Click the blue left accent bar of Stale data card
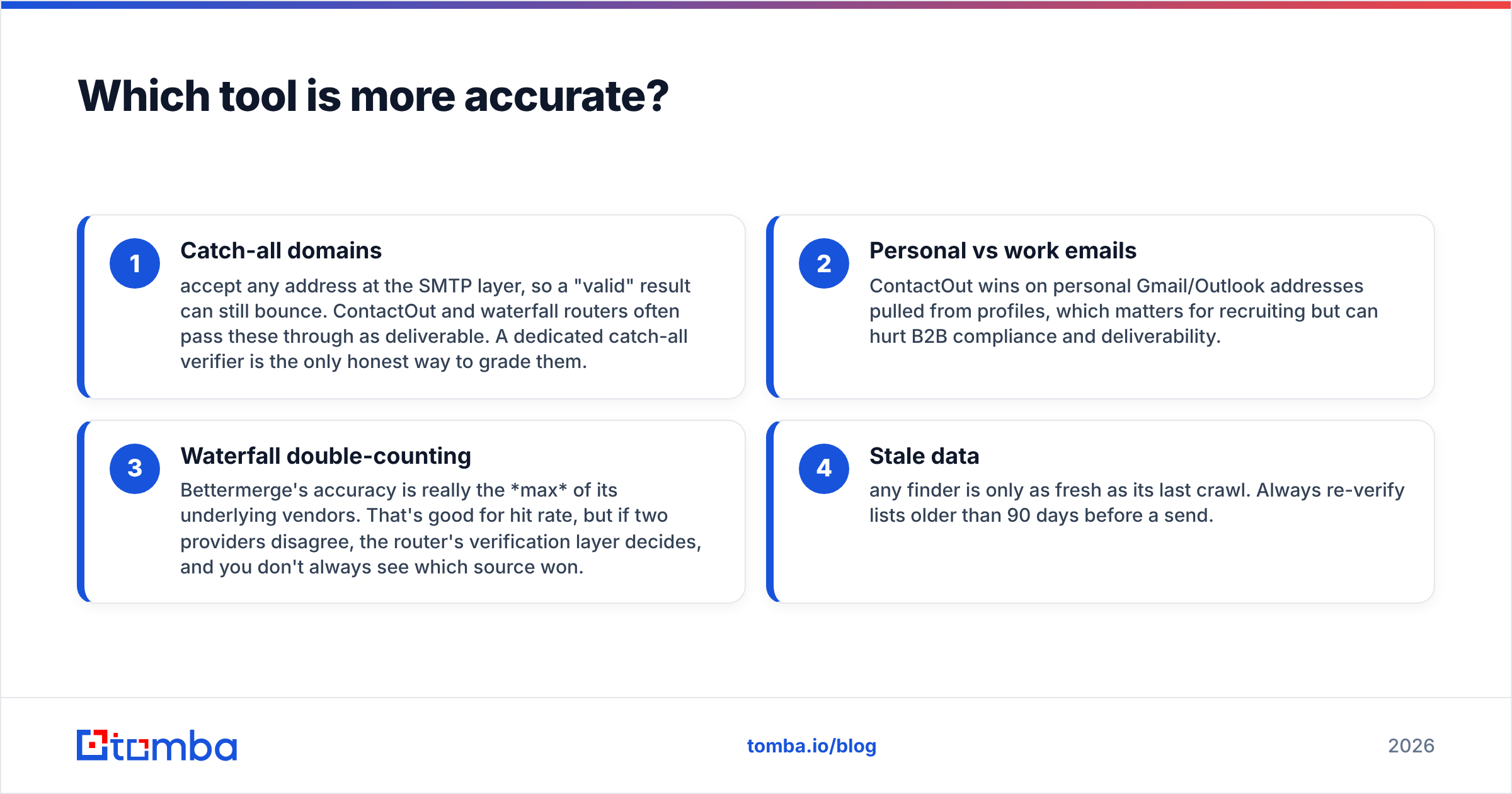Viewport: 1512px width, 794px height. 770,512
